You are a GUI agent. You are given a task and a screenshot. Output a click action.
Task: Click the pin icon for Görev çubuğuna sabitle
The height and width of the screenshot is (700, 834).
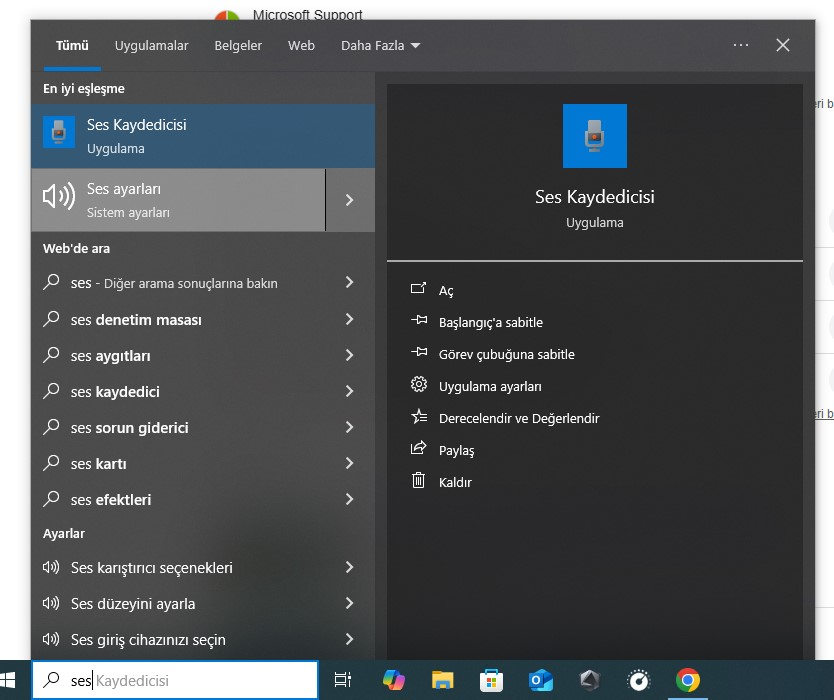point(419,352)
